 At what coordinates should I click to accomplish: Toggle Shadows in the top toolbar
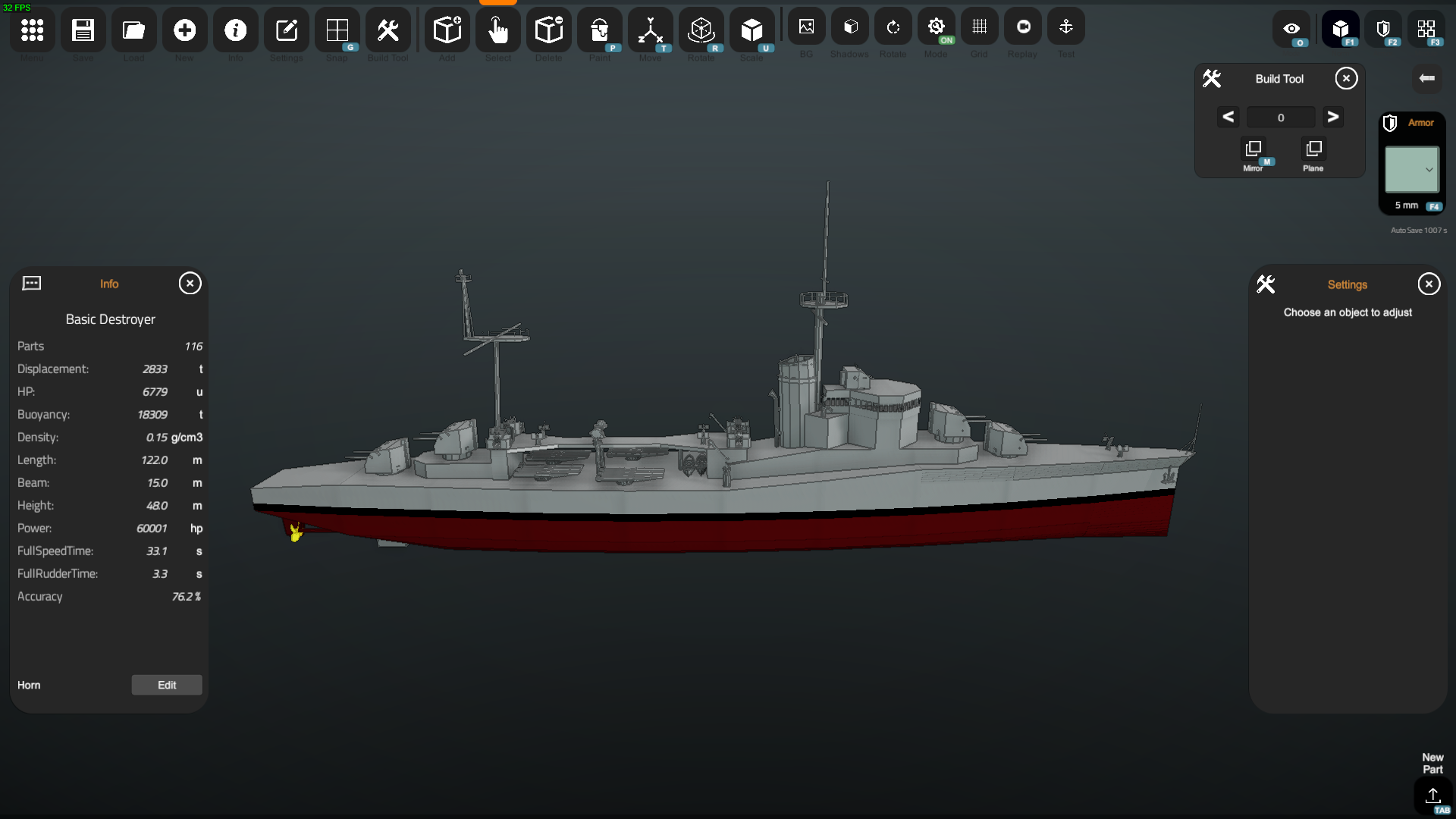click(x=850, y=27)
